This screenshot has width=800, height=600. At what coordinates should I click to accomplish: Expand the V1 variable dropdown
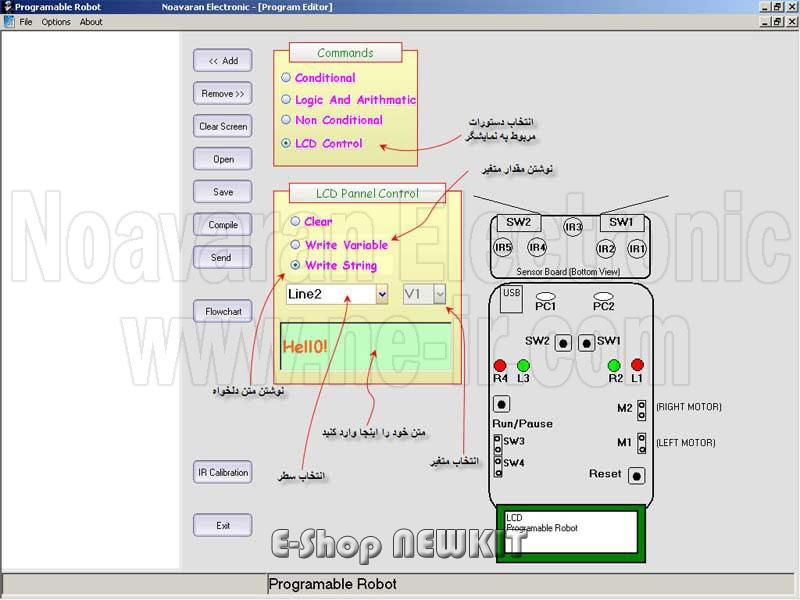(x=439, y=294)
